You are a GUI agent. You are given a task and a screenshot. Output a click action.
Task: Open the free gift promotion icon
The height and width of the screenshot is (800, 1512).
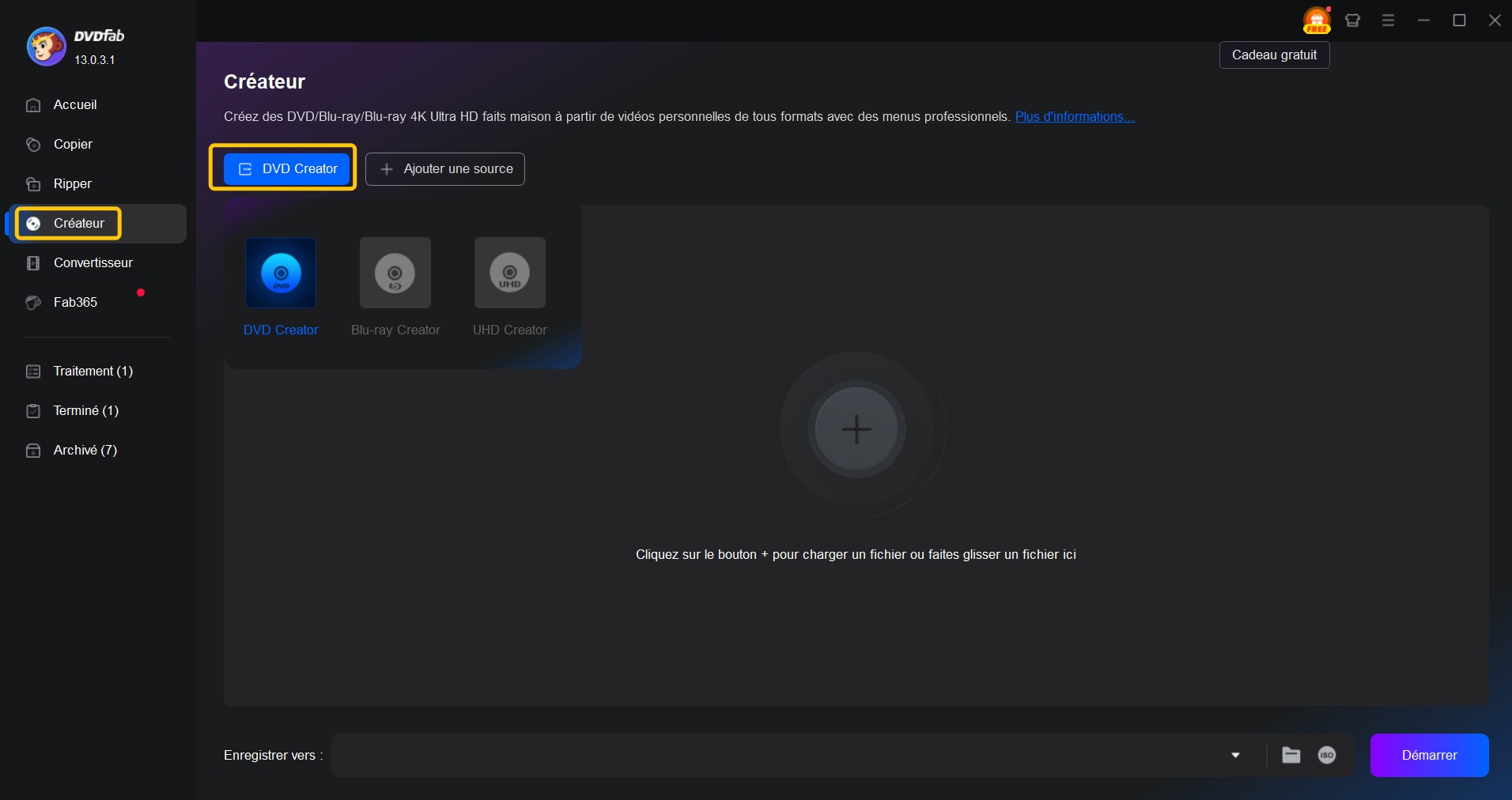(1317, 20)
